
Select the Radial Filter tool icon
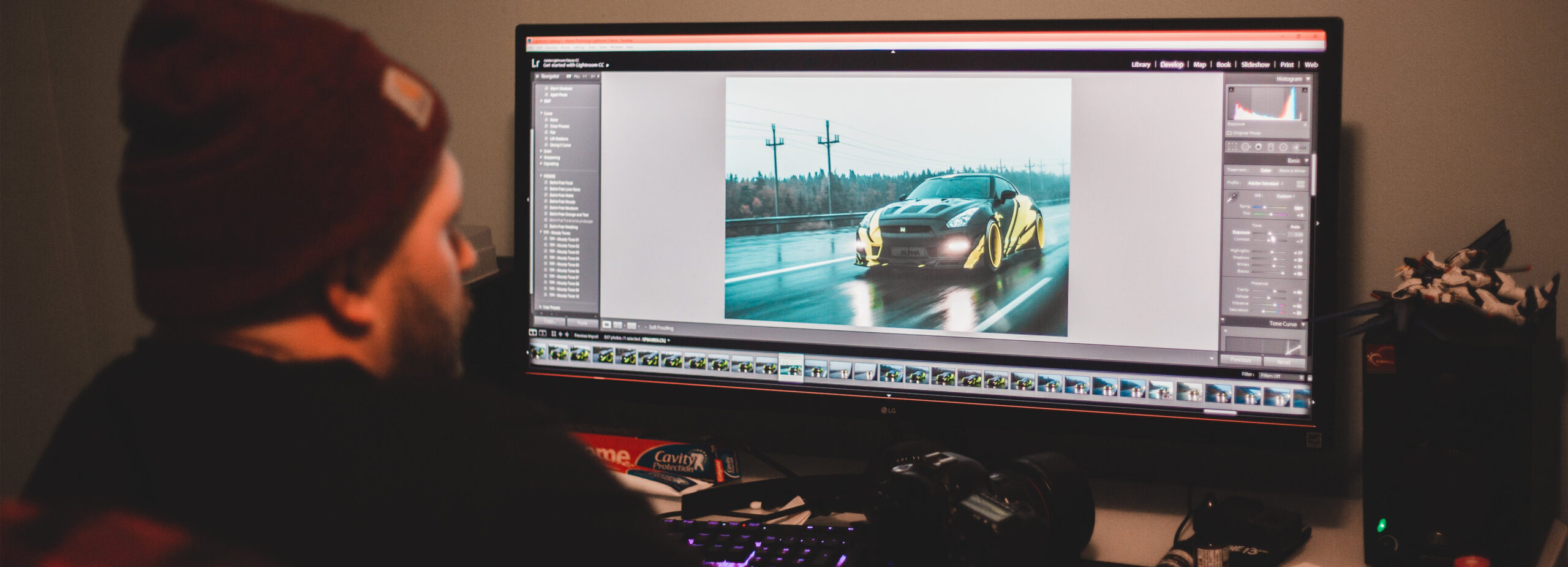(x=1283, y=147)
